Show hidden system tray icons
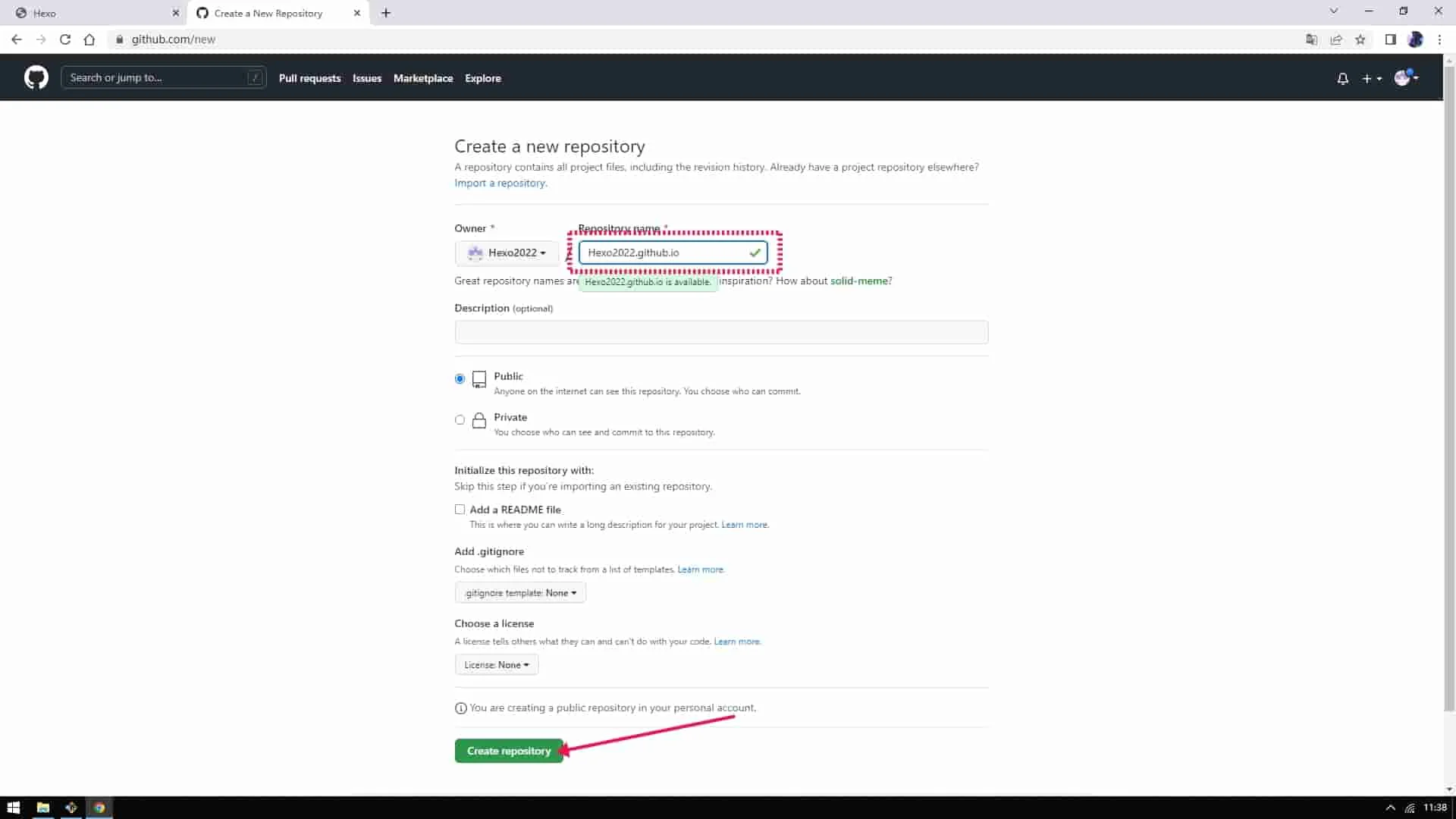The image size is (1456, 819). pos(1390,808)
